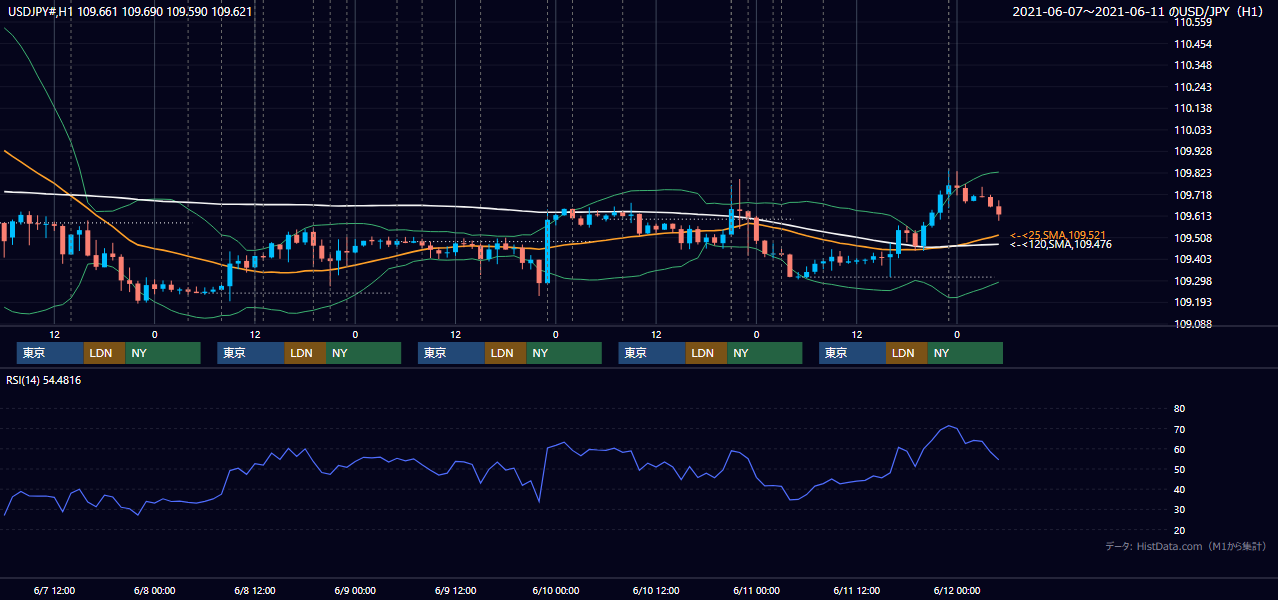Image resolution: width=1278 pixels, height=600 pixels.
Task: Select the 東京 session block for 6/7
Action: tap(50, 353)
